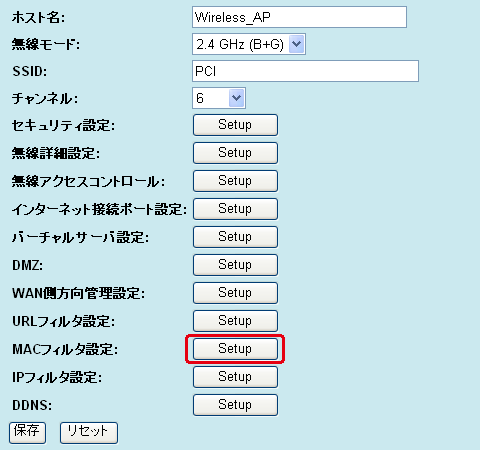Screen dimensions: 480x450
Task: Open インターネット接続ポート設定 Setup button
Action: [235, 209]
